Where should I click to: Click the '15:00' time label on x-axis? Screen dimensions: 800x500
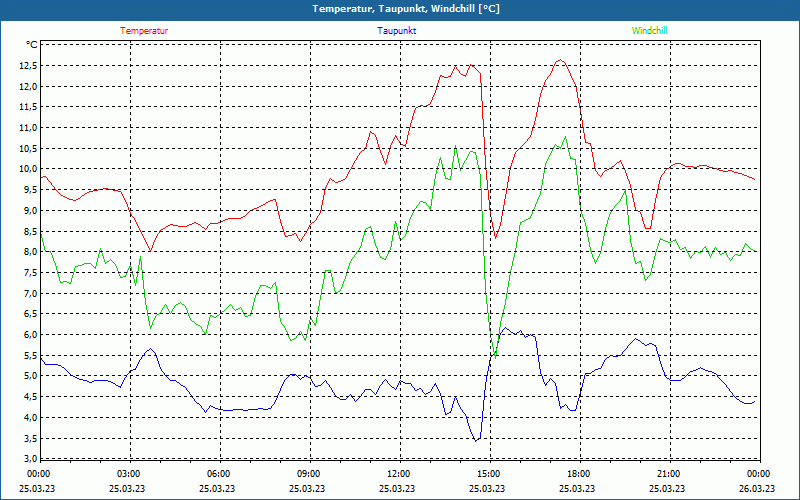tap(489, 474)
